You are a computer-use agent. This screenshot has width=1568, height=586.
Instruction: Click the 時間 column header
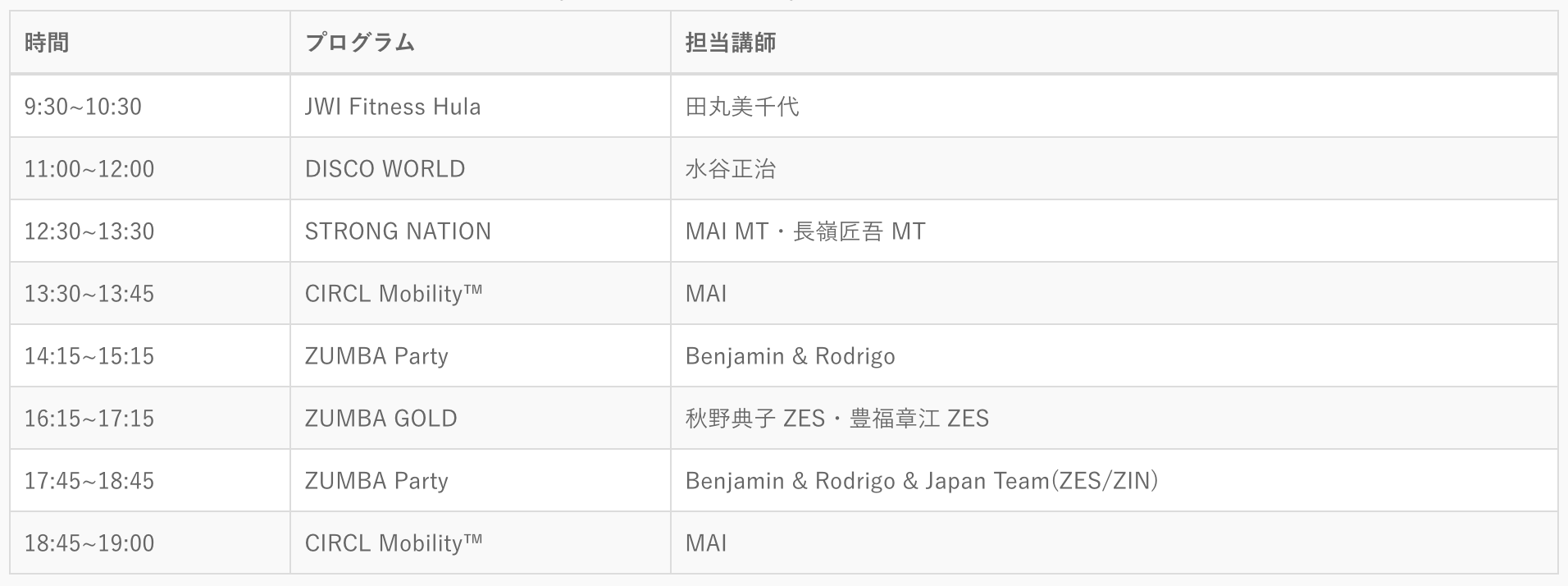pyautogui.click(x=47, y=43)
